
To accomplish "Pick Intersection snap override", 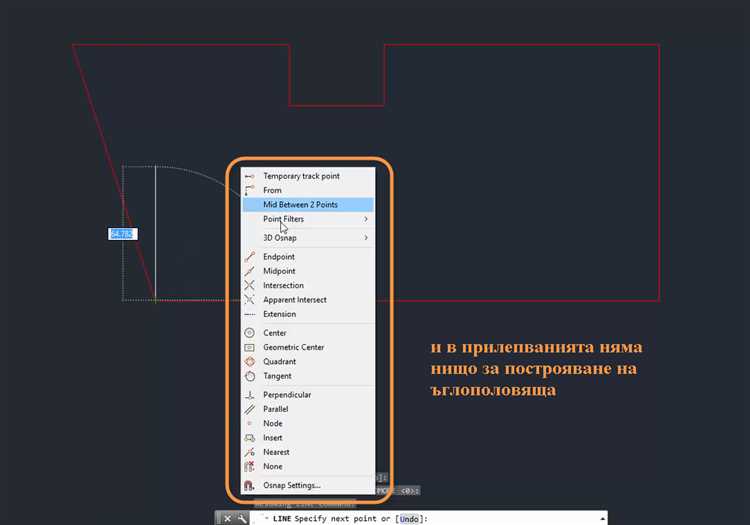I will coord(308,285).
